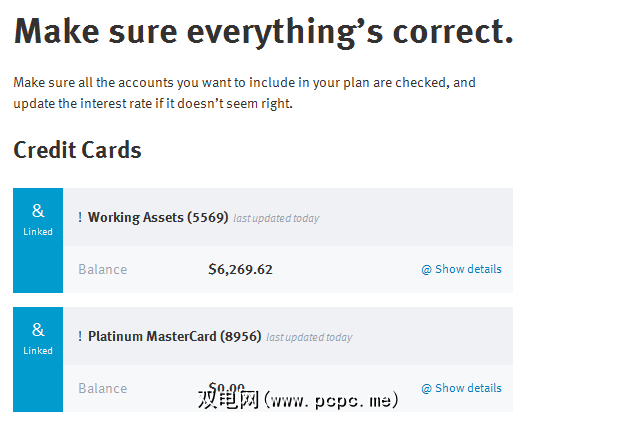Click the @ icon in Platinum MasterCard row
640x423 pixels.
(x=426, y=388)
